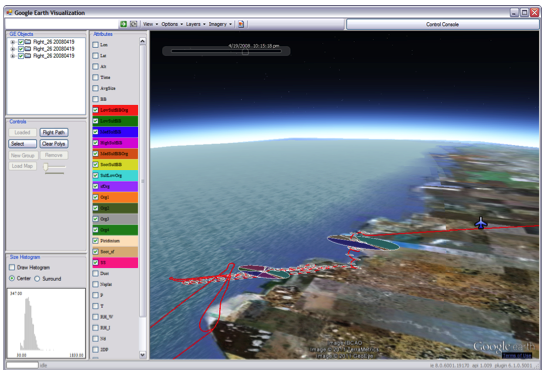The width and height of the screenshot is (548, 370).
Task: Check the Dust attribute
Action: coord(95,273)
